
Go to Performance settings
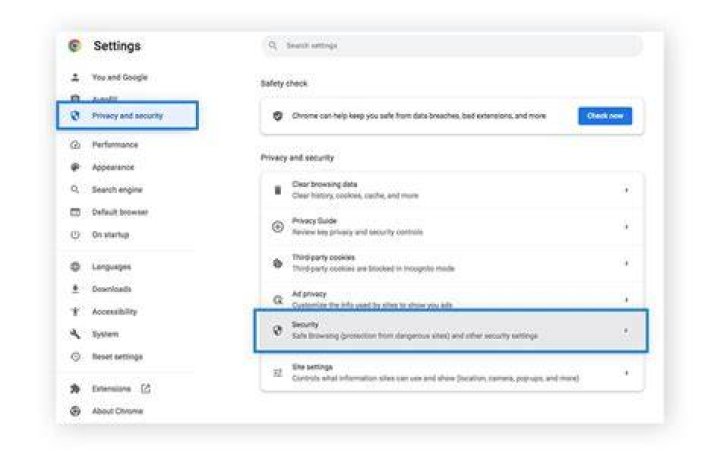coord(115,145)
